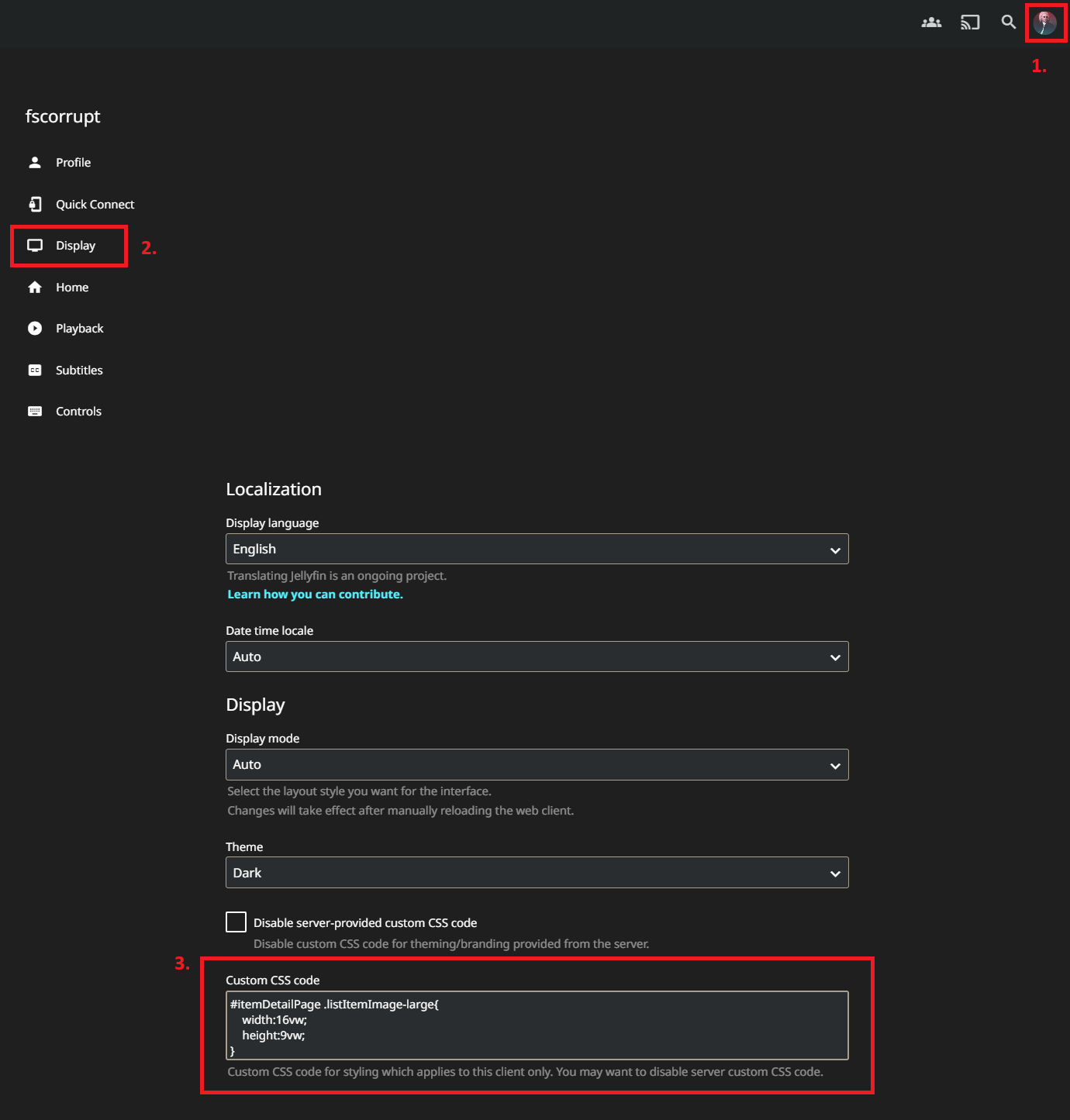The width and height of the screenshot is (1070, 1120).
Task: Click the Controls keyboard icon
Action: point(35,412)
